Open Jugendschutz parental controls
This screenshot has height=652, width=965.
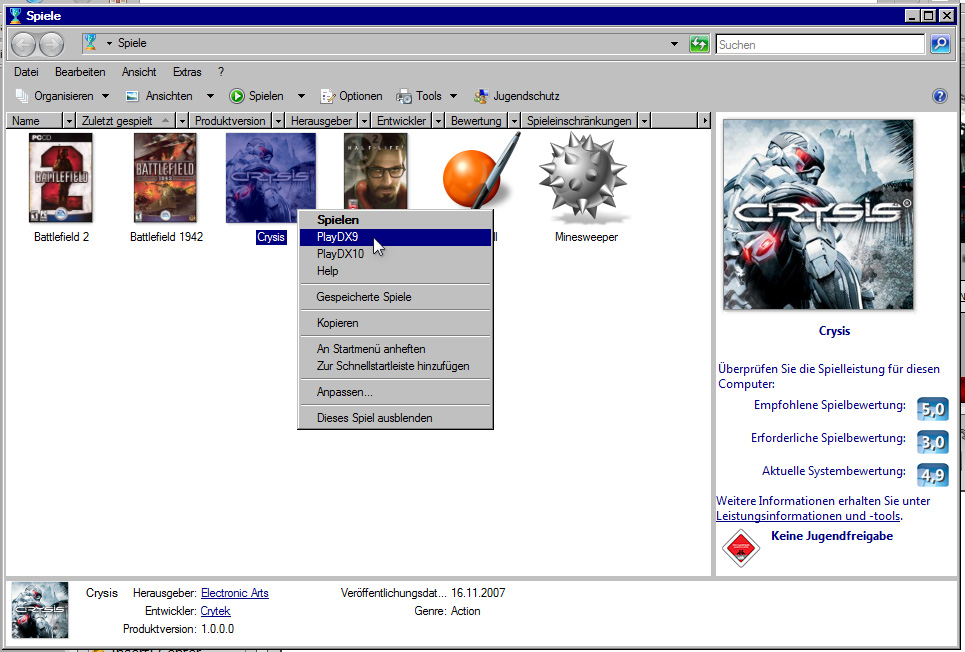coord(516,96)
